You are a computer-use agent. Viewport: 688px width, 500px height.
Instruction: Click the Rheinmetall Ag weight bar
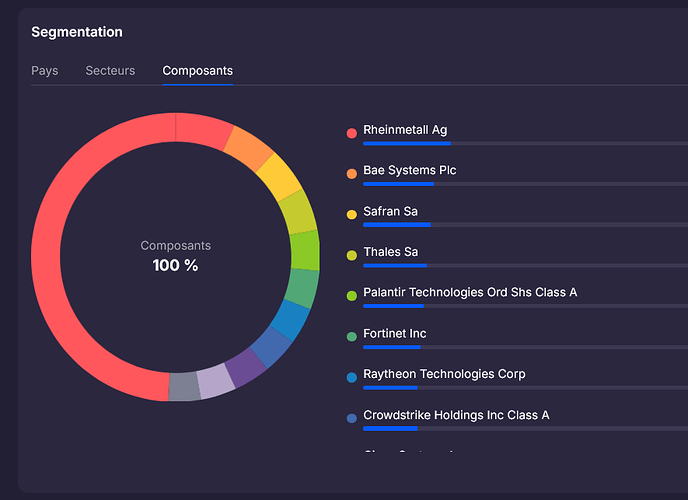tap(526, 143)
